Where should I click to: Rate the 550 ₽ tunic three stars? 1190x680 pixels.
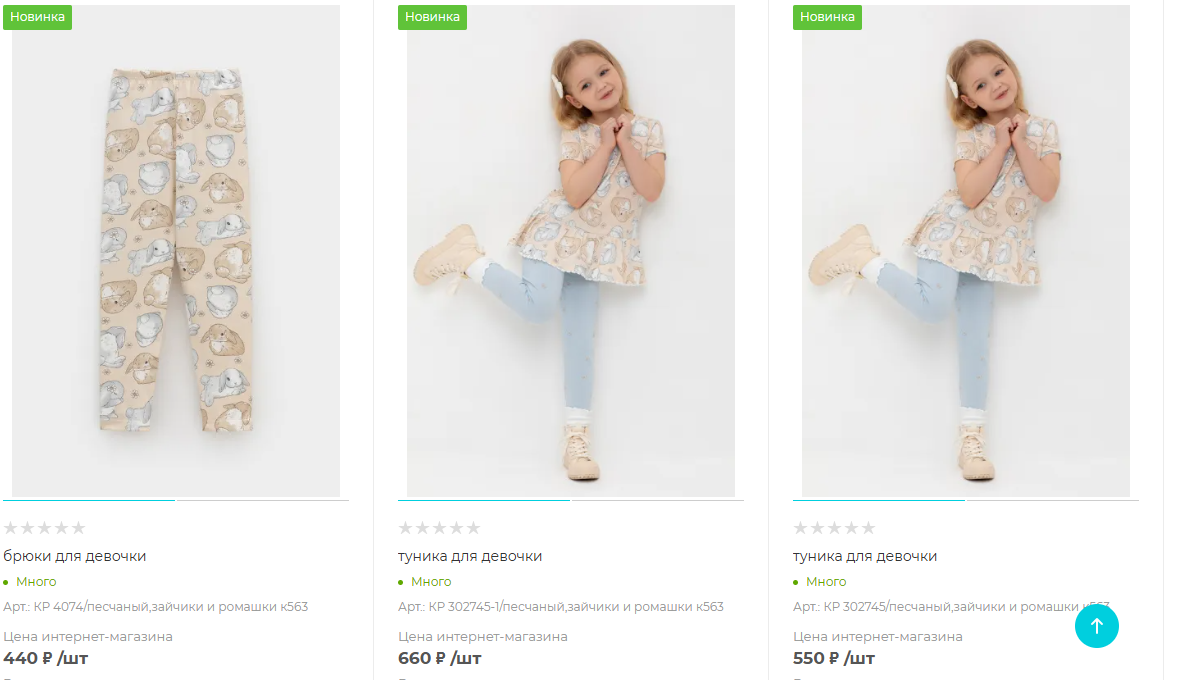click(x=834, y=528)
